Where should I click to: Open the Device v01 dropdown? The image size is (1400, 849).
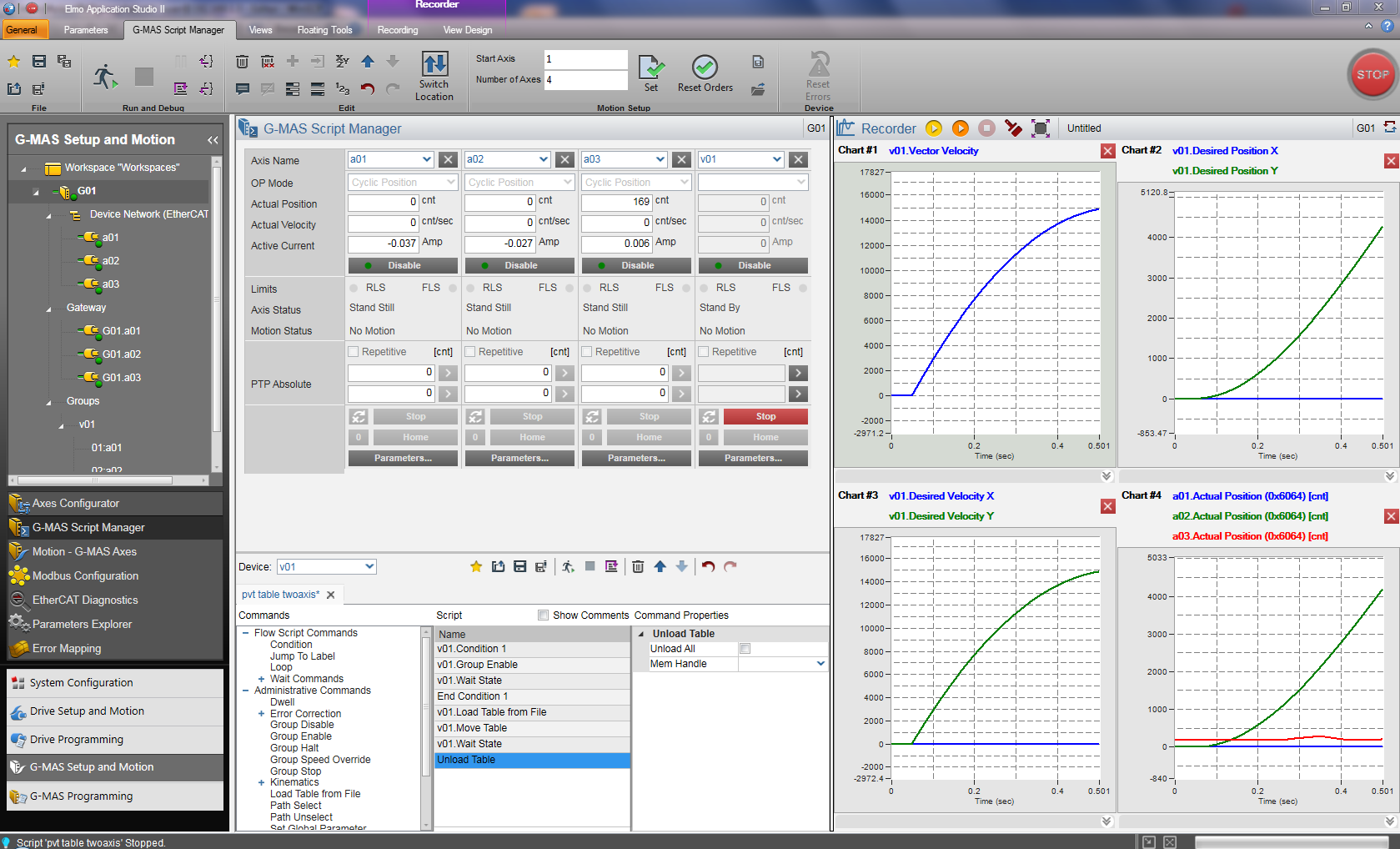(x=369, y=567)
